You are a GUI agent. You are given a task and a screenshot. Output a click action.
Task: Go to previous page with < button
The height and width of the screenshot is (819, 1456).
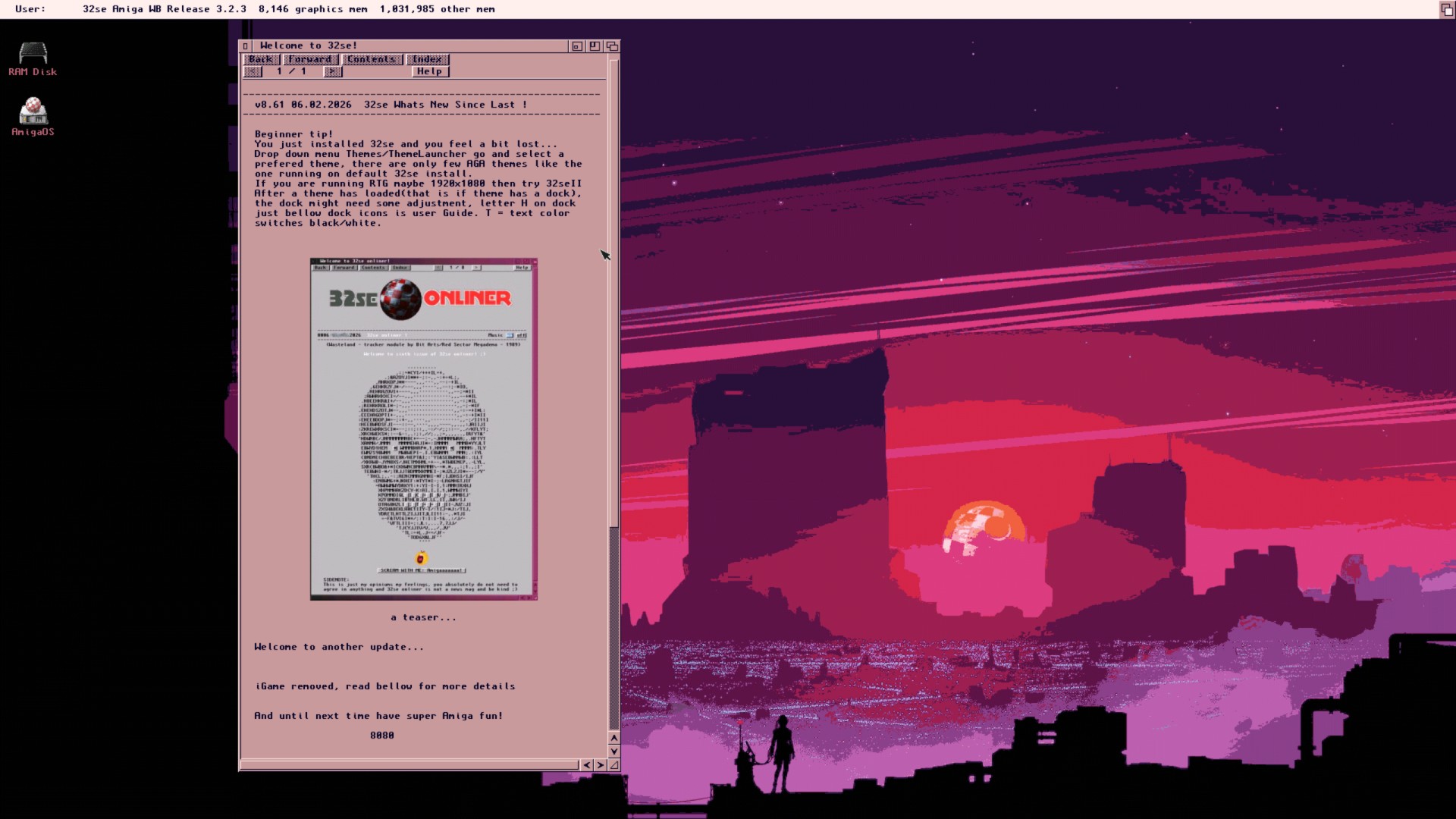pyautogui.click(x=253, y=71)
